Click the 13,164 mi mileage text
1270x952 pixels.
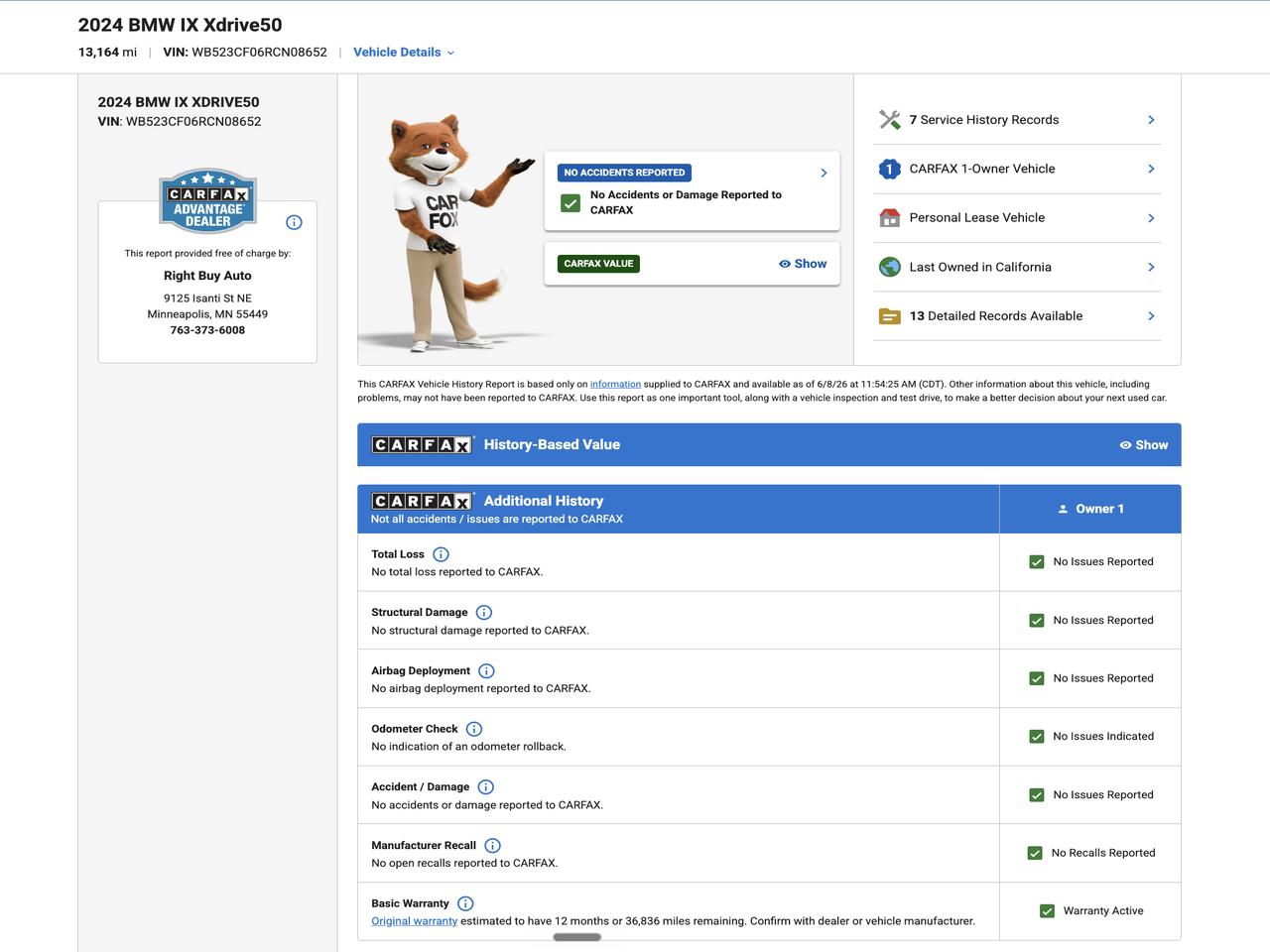tap(108, 53)
